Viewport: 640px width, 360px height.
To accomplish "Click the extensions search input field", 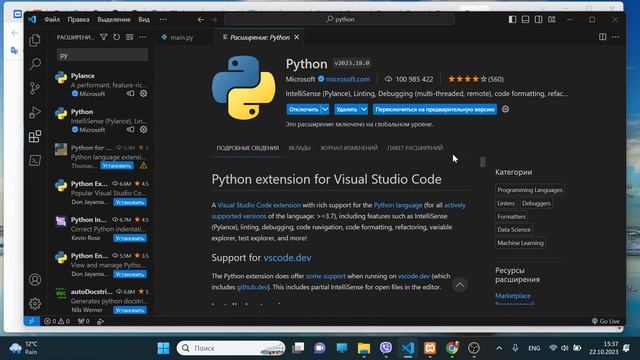I will 102,56.
